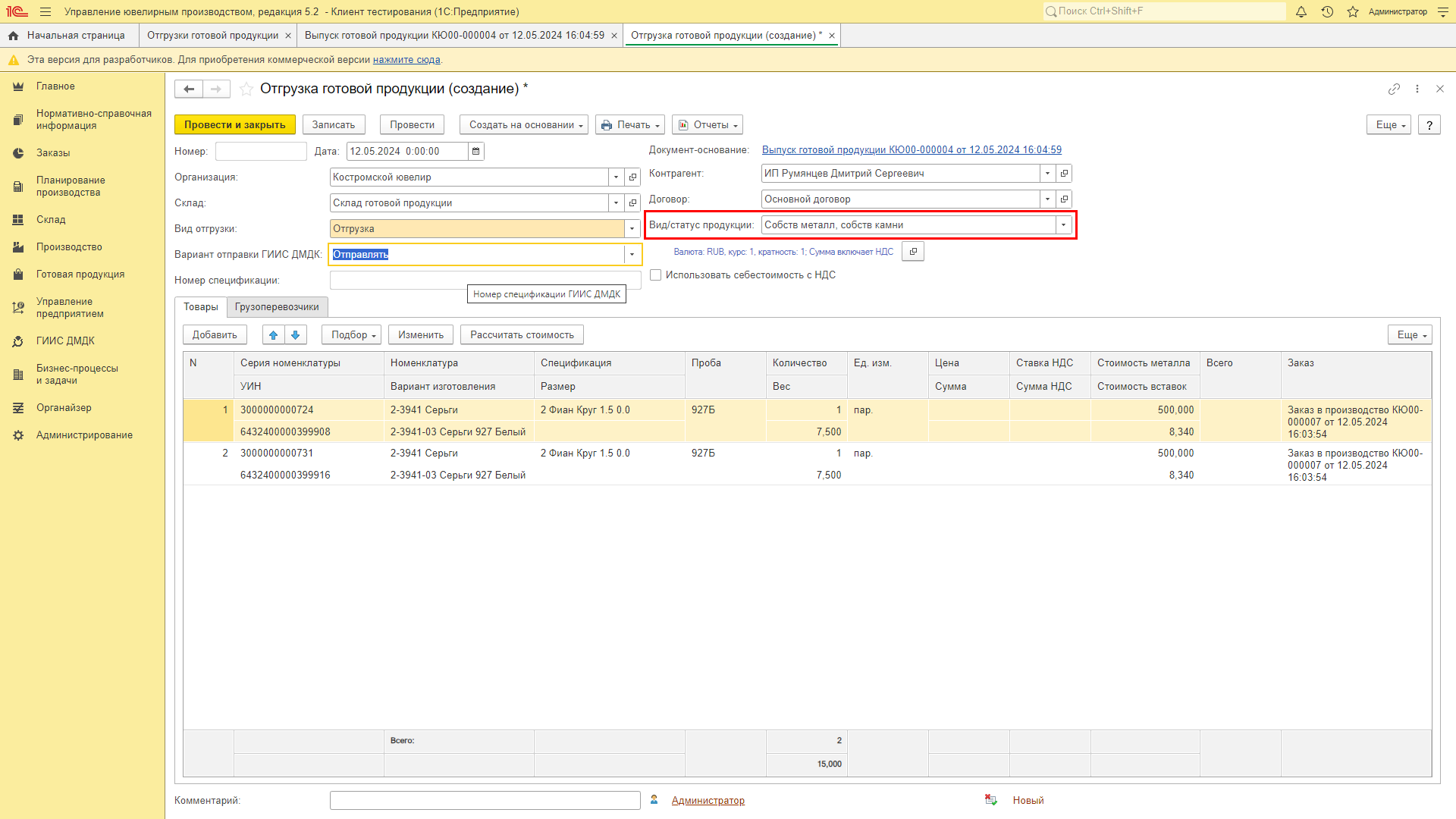
Task: Open Склад record with open-form icon
Action: (632, 203)
